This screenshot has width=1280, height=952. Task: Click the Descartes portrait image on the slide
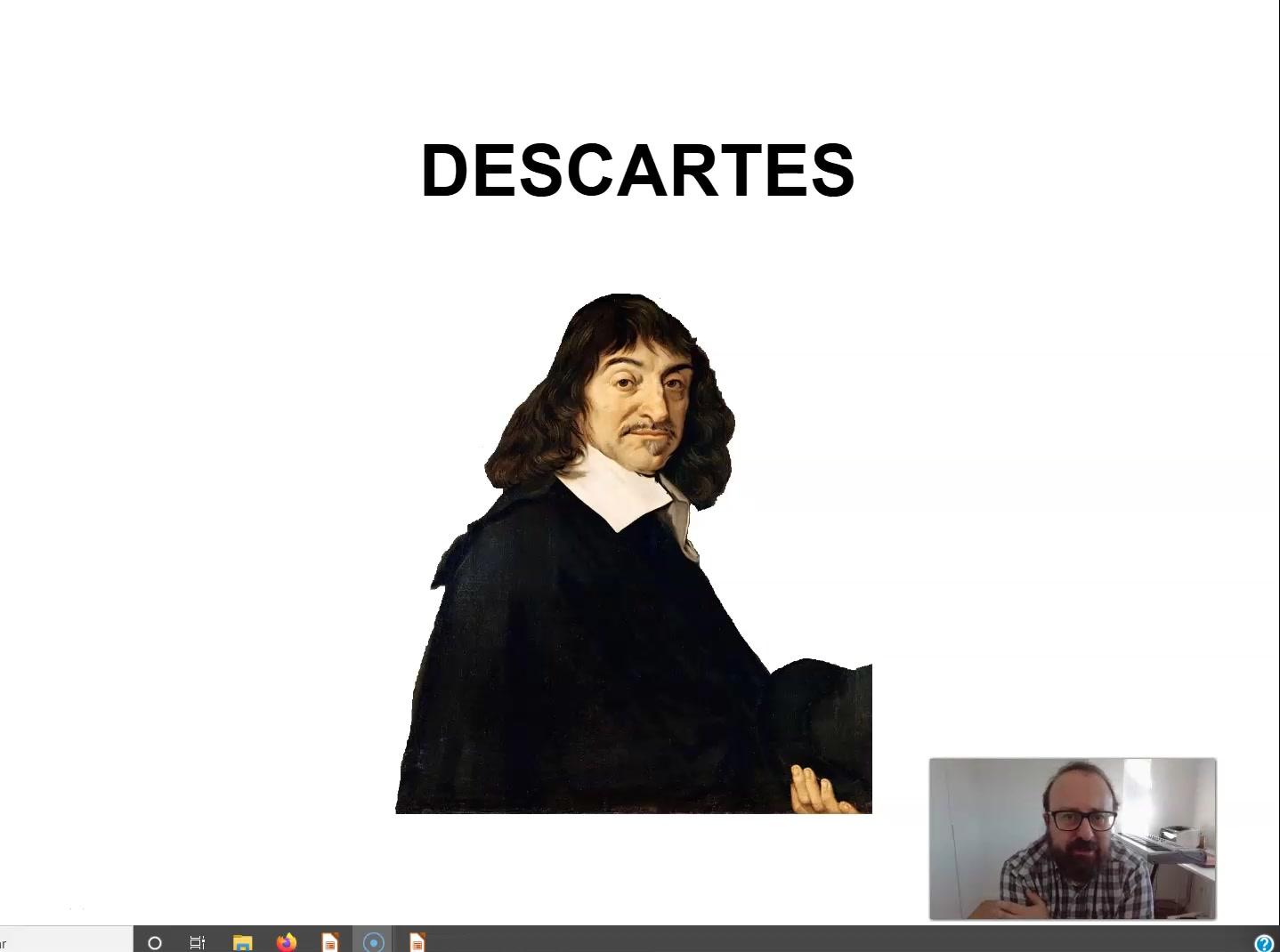(x=634, y=553)
